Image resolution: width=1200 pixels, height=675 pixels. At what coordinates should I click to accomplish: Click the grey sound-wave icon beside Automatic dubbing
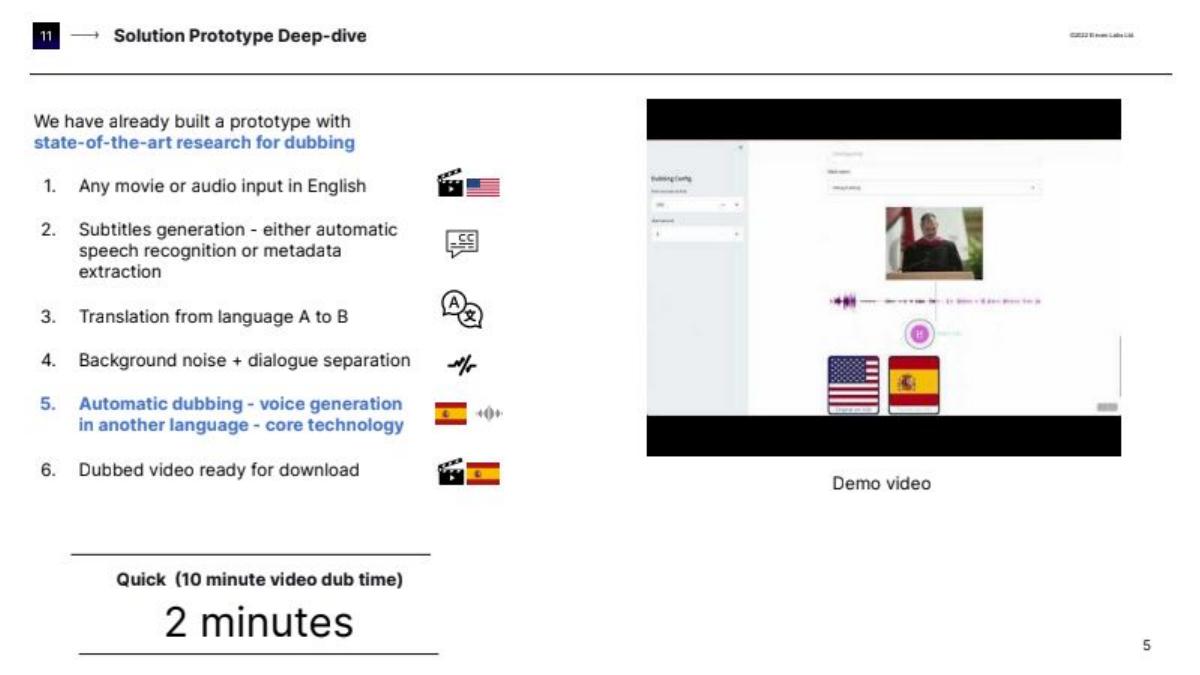[488, 413]
